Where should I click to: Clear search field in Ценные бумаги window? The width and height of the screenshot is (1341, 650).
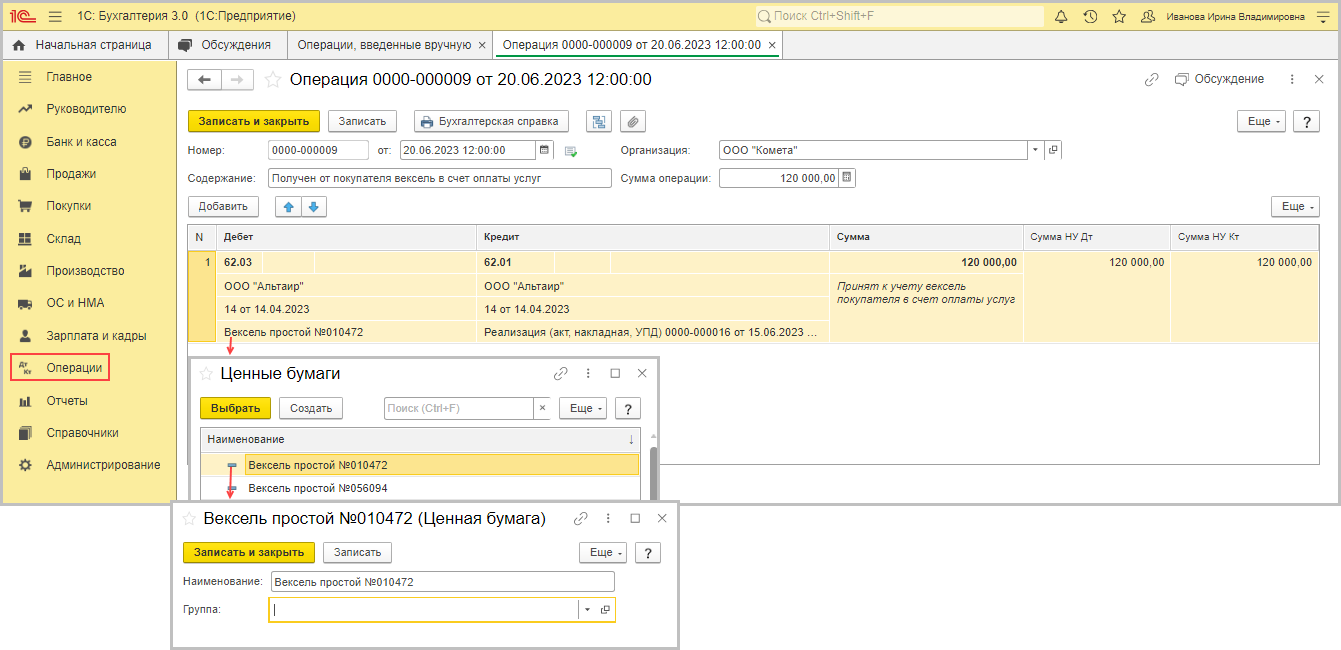coord(542,408)
